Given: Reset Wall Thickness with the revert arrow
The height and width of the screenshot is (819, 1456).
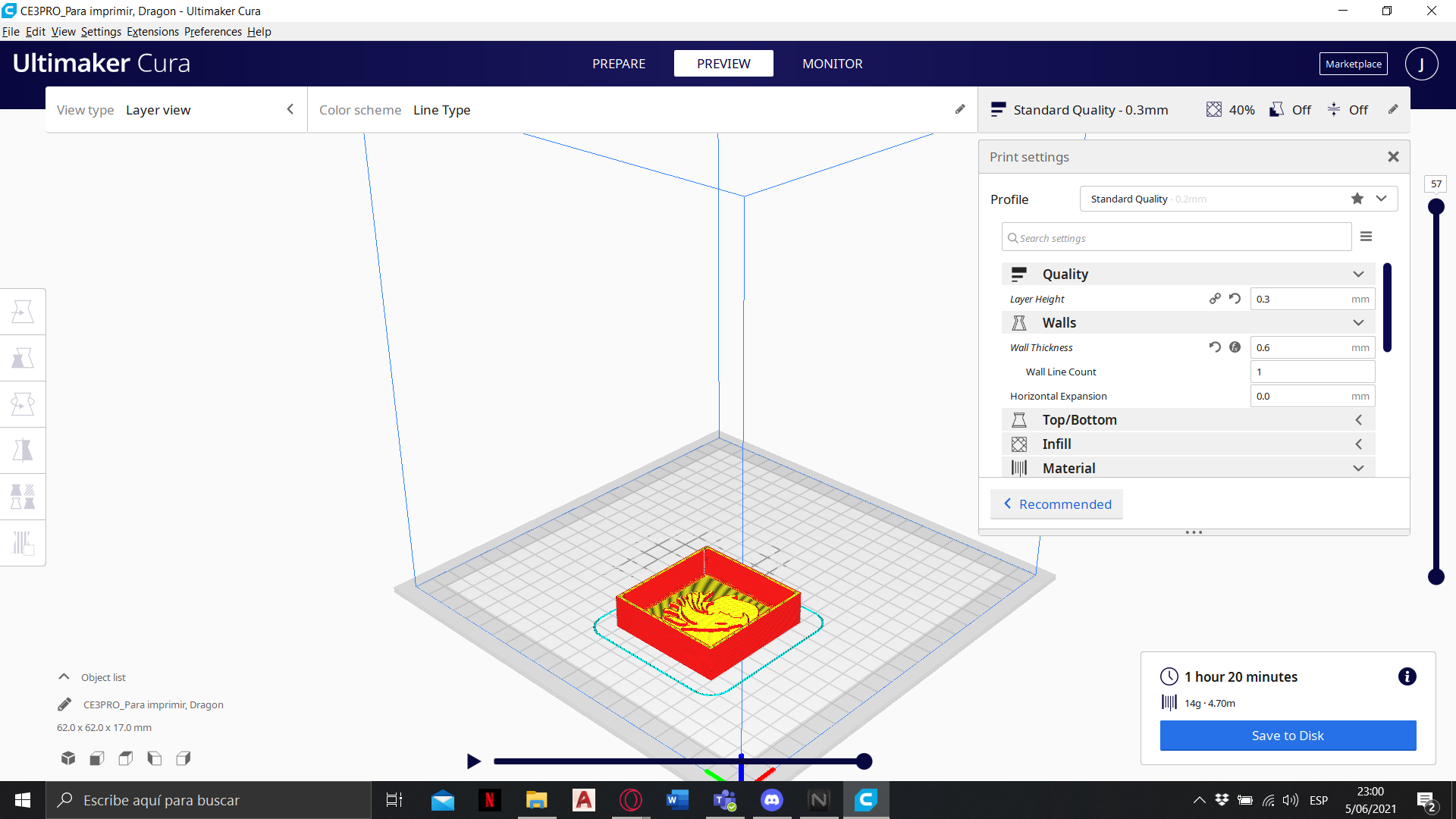Looking at the screenshot, I should [1215, 347].
